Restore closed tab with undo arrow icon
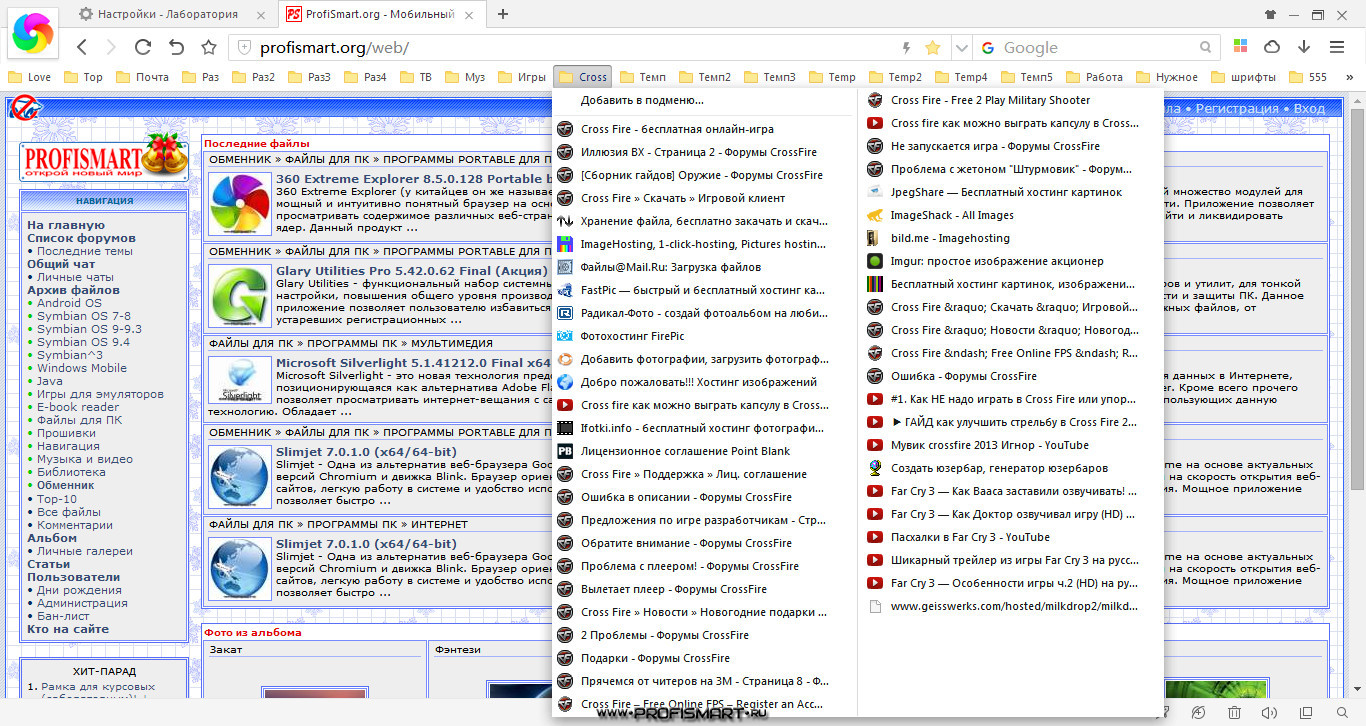 176,47
